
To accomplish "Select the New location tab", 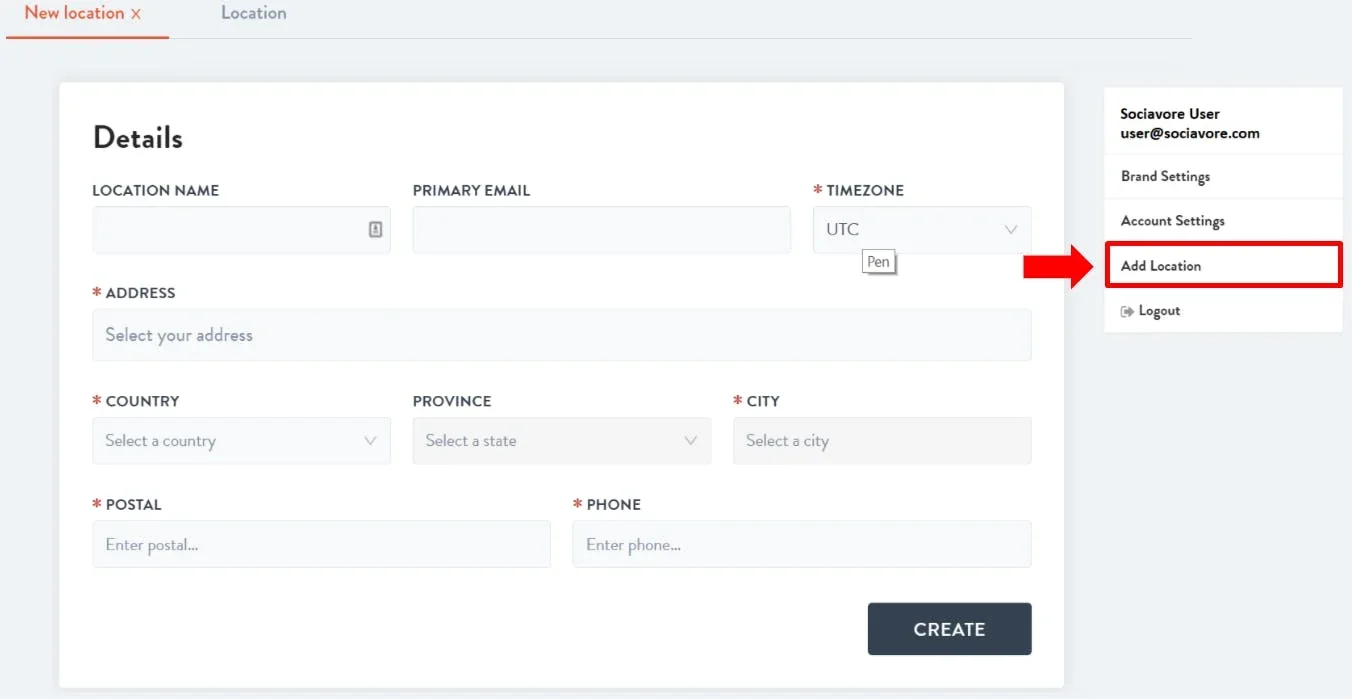I will click(x=74, y=13).
